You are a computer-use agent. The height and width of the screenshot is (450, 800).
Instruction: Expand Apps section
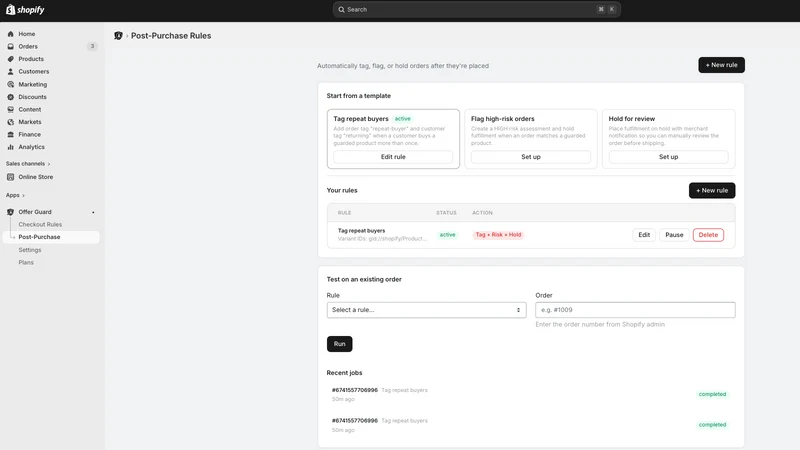click(x=15, y=195)
